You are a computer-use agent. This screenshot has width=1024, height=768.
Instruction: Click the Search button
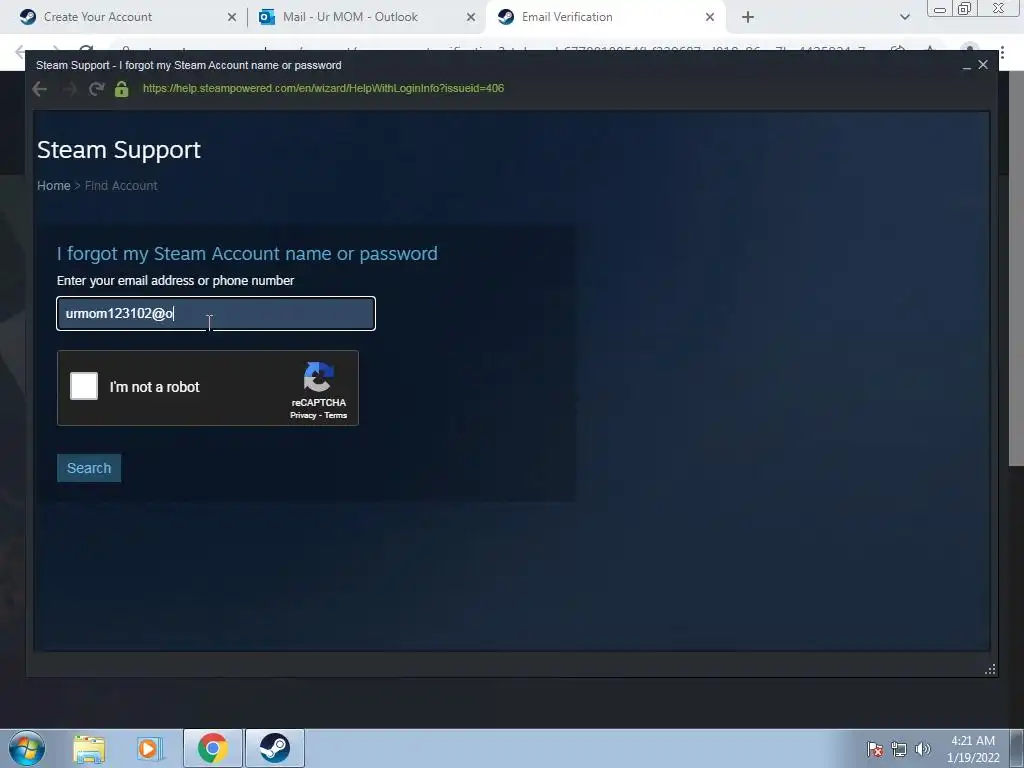89,468
